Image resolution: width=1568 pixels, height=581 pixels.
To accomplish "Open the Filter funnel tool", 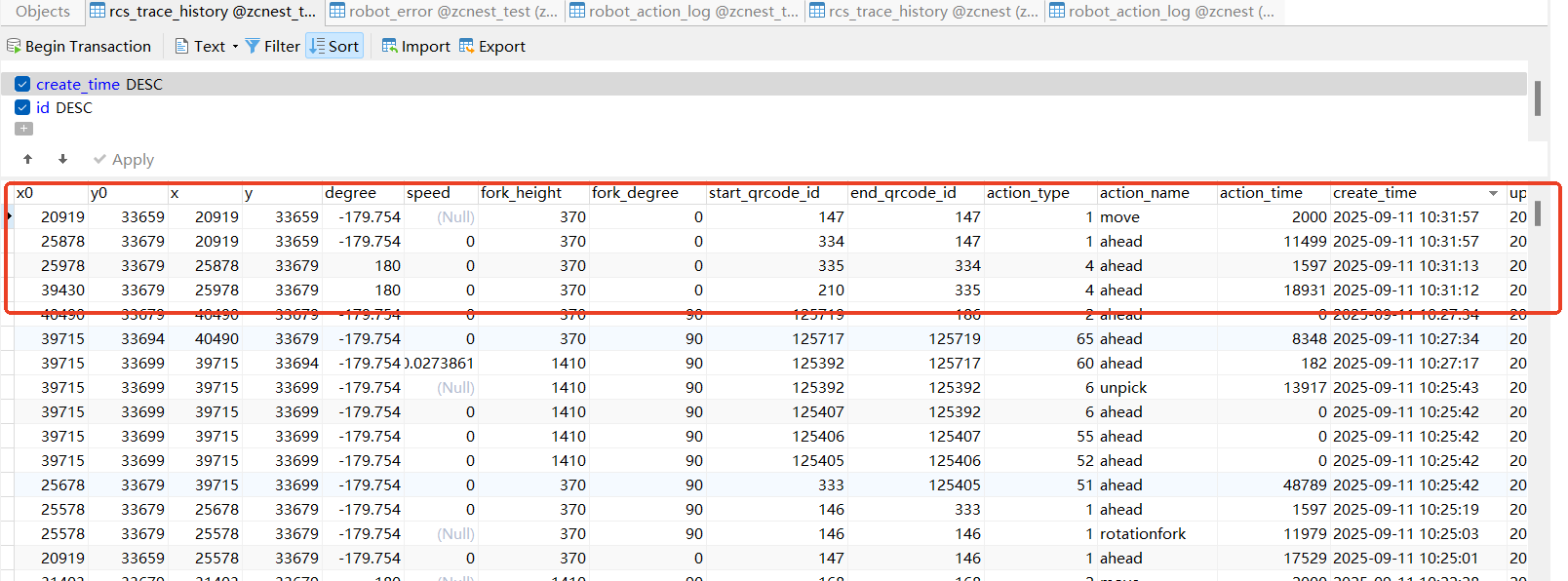I will pyautogui.click(x=253, y=46).
